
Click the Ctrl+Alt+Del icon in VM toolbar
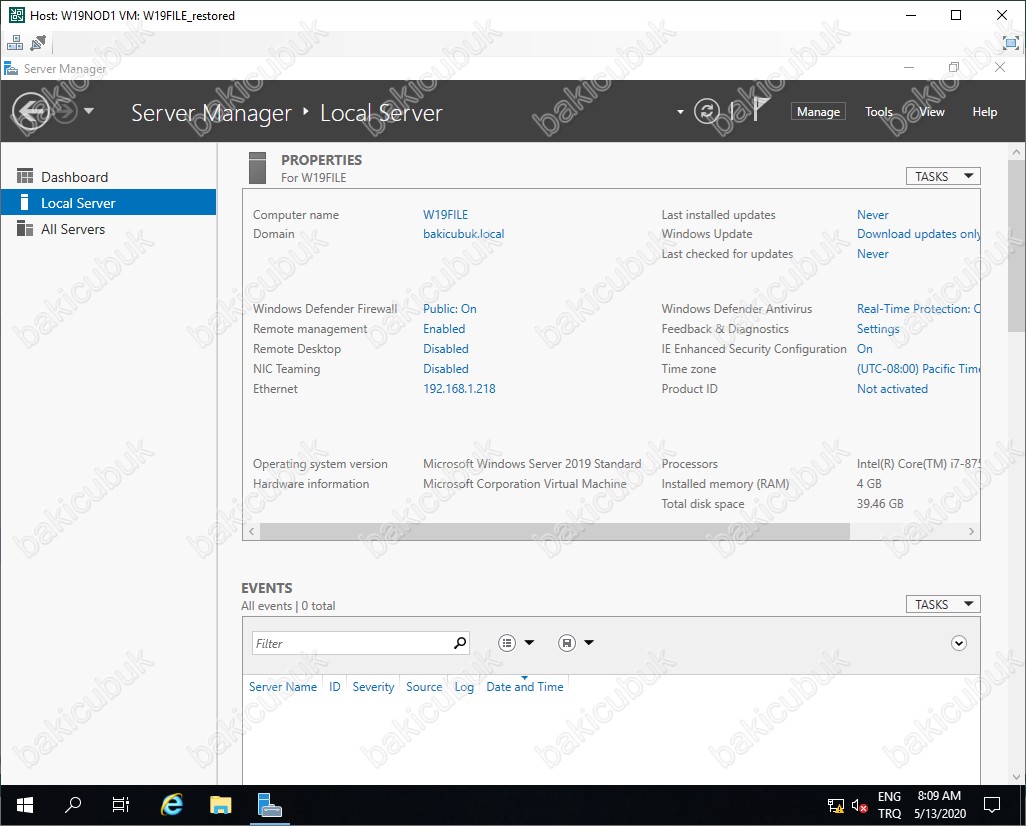point(14,43)
